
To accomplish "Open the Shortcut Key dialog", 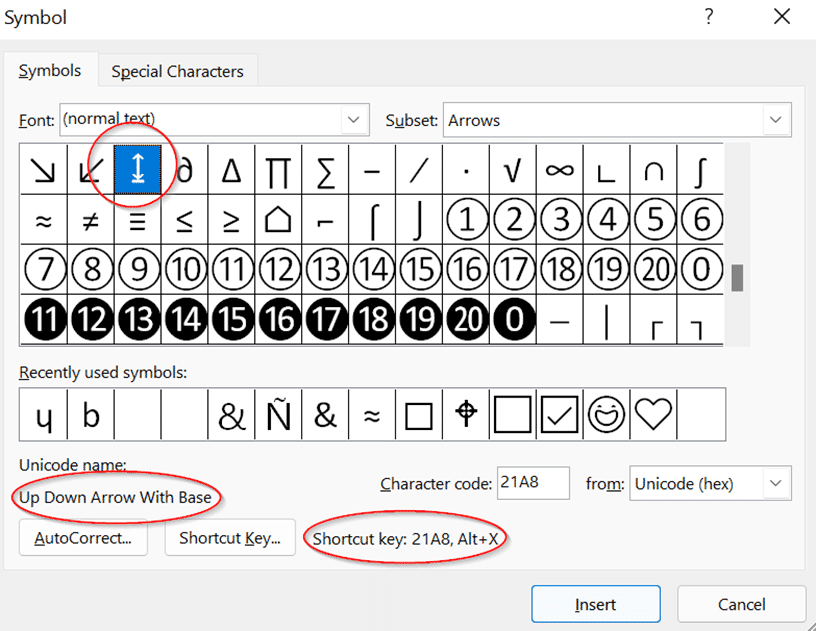I will pyautogui.click(x=230, y=537).
